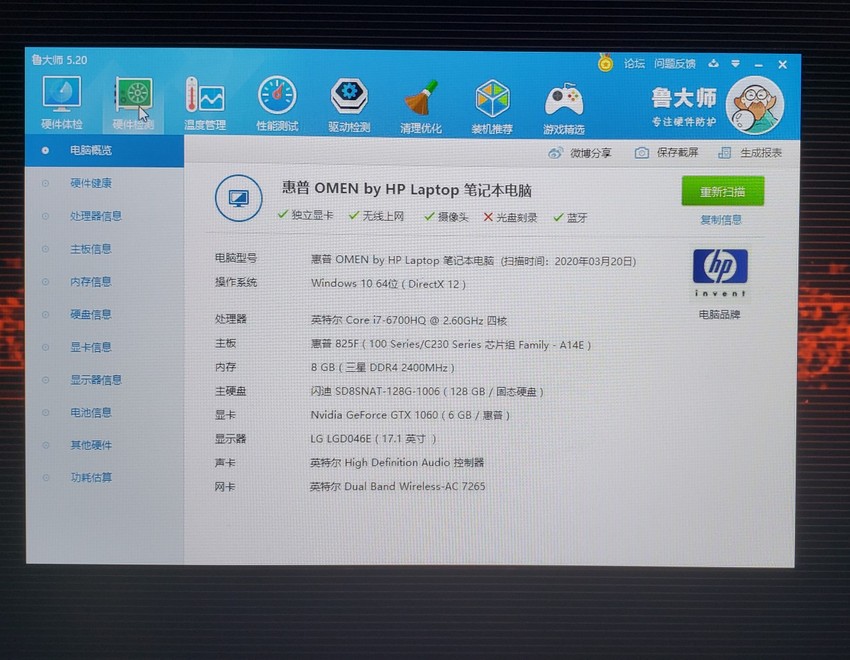Open the 论坛 forum link
The width and height of the screenshot is (850, 660).
pos(634,63)
